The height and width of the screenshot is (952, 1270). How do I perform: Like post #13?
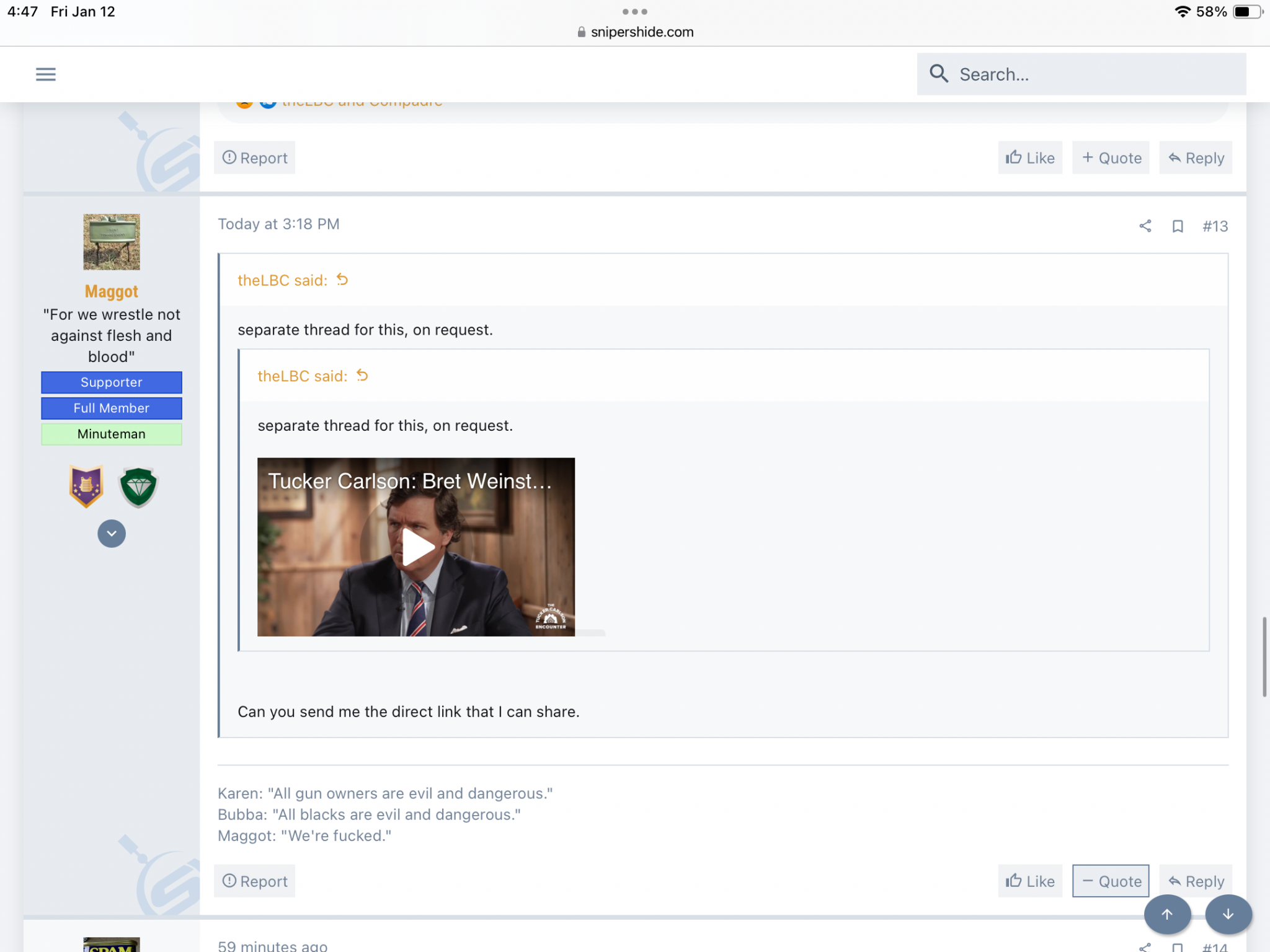point(1030,881)
